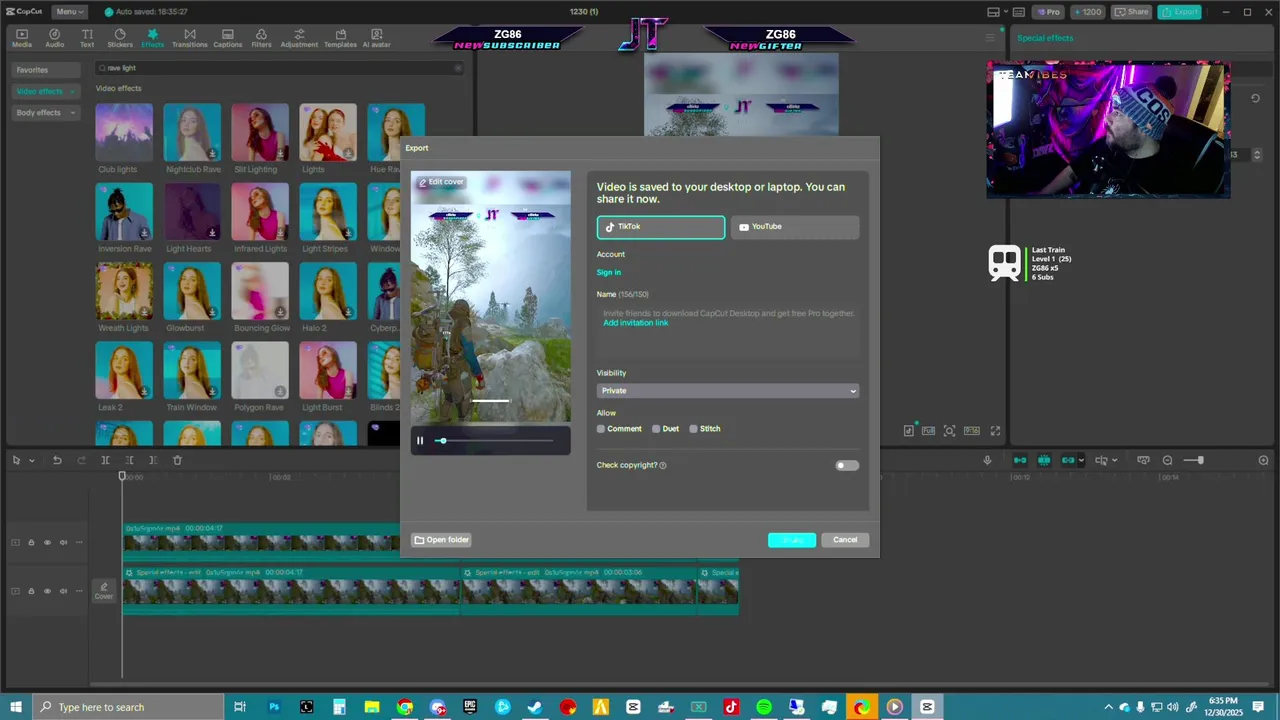This screenshot has width=1280, height=720.
Task: Click the Check copyright help icon
Action: click(x=663, y=465)
